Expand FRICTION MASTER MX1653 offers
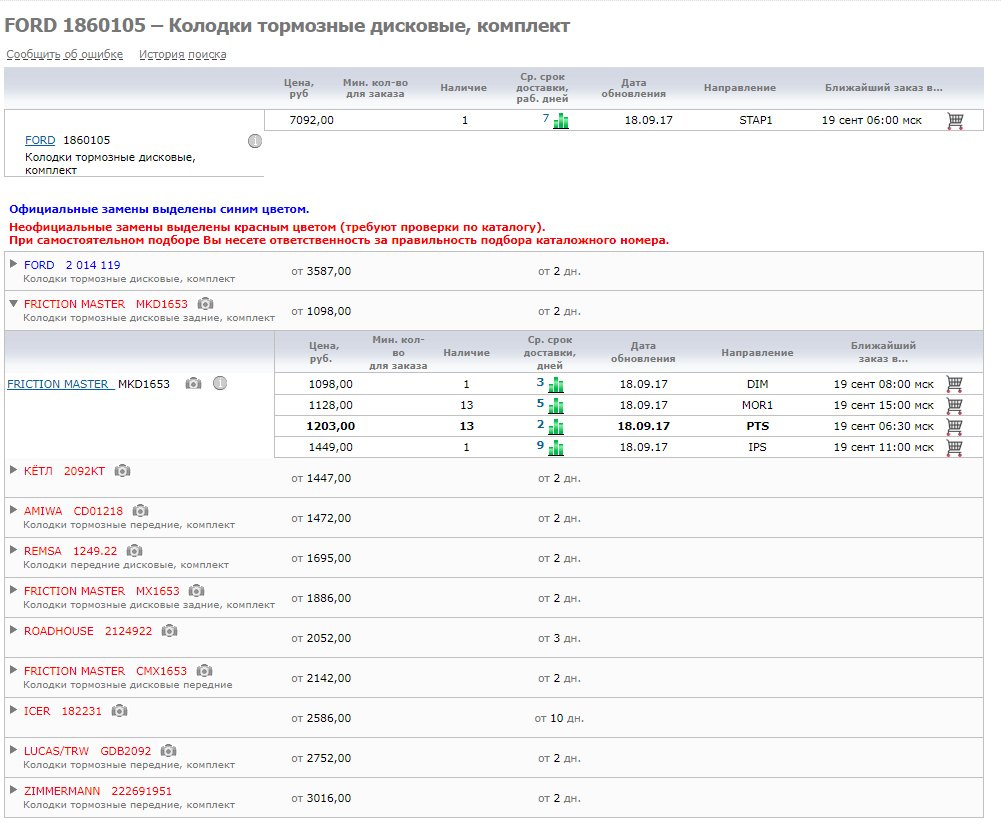Image resolution: width=1001 pixels, height=836 pixels. tap(13, 590)
